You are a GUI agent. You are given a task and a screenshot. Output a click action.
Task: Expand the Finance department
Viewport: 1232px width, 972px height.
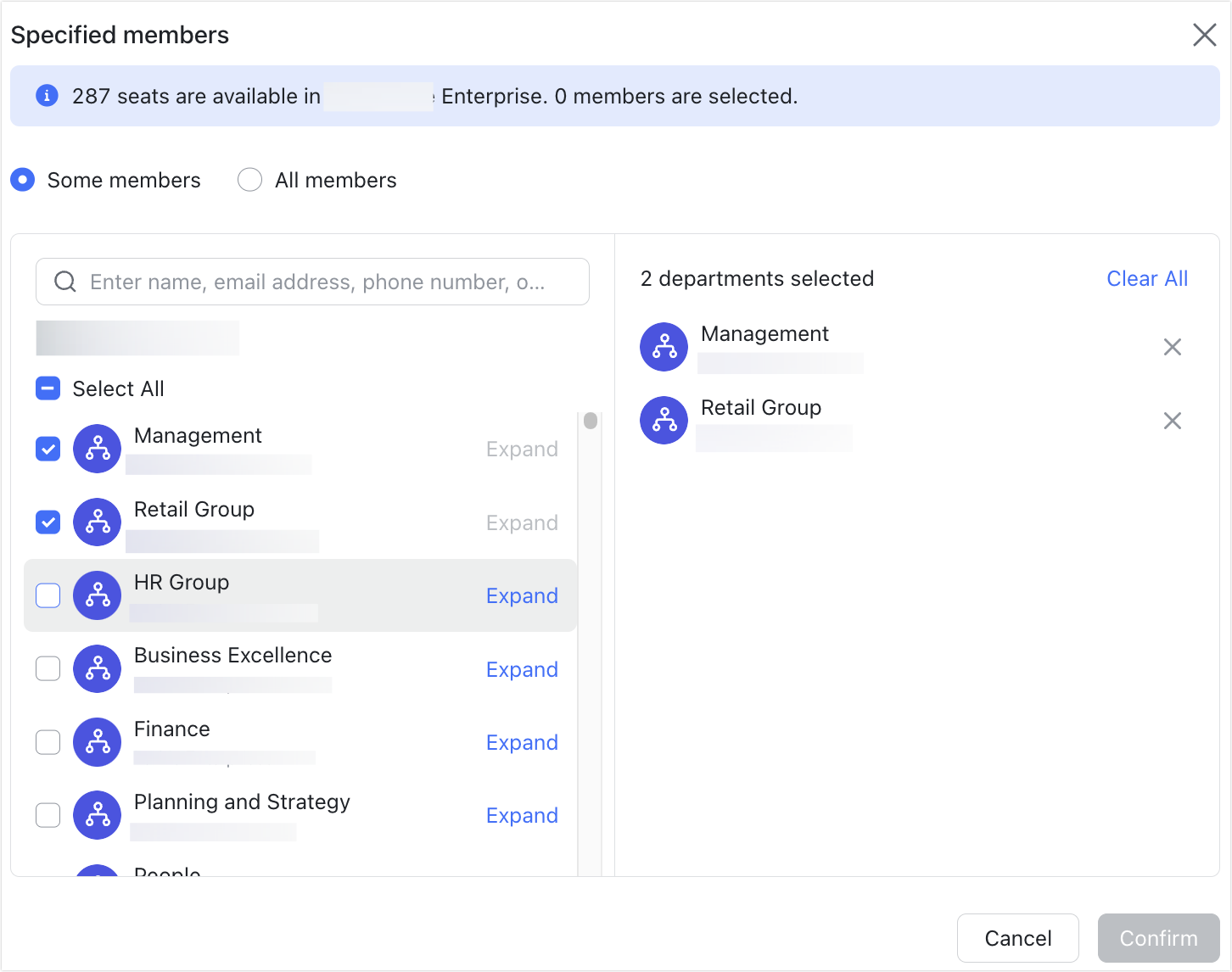[x=522, y=742]
